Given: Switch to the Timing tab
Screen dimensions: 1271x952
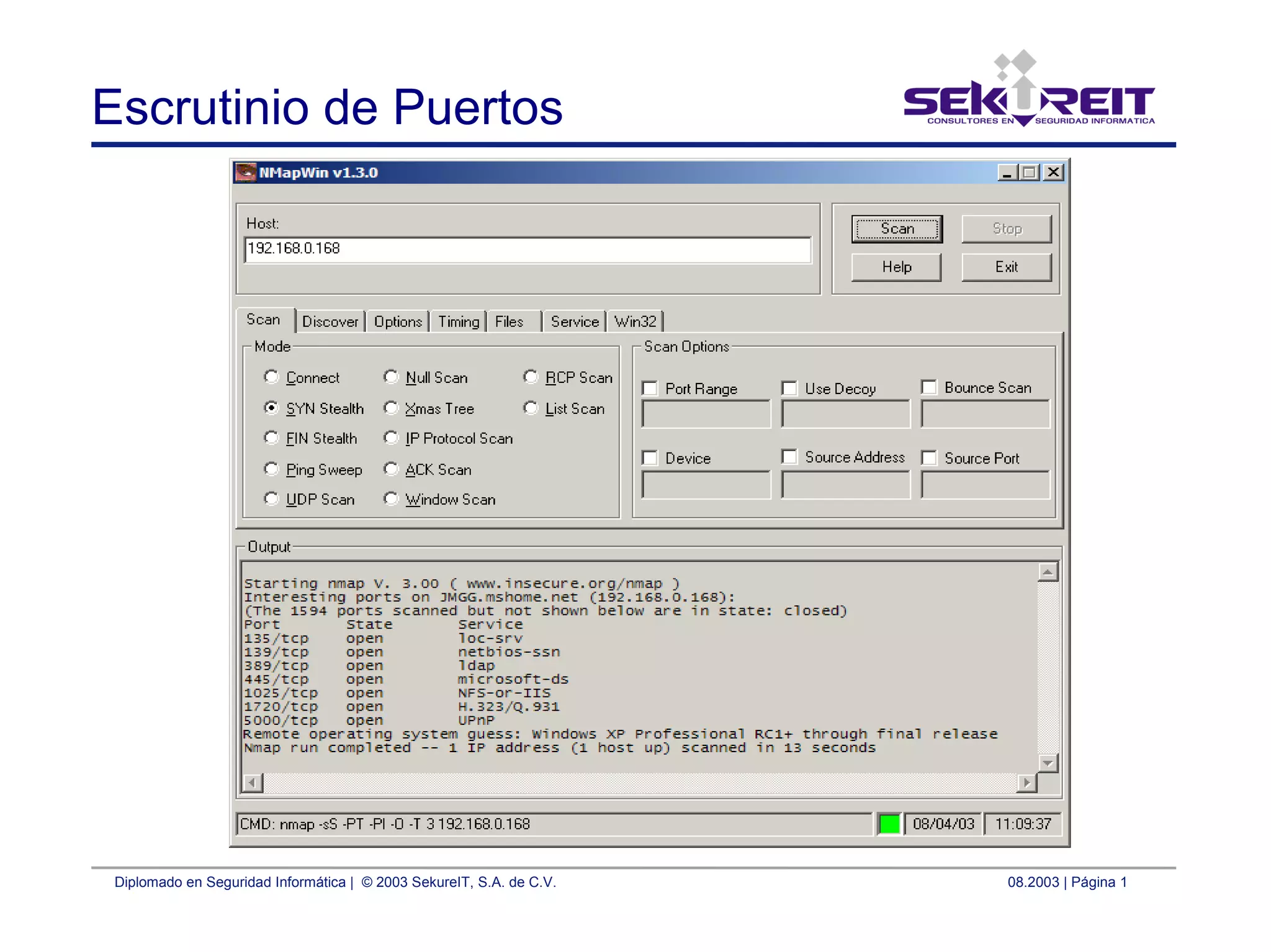Looking at the screenshot, I should (459, 321).
